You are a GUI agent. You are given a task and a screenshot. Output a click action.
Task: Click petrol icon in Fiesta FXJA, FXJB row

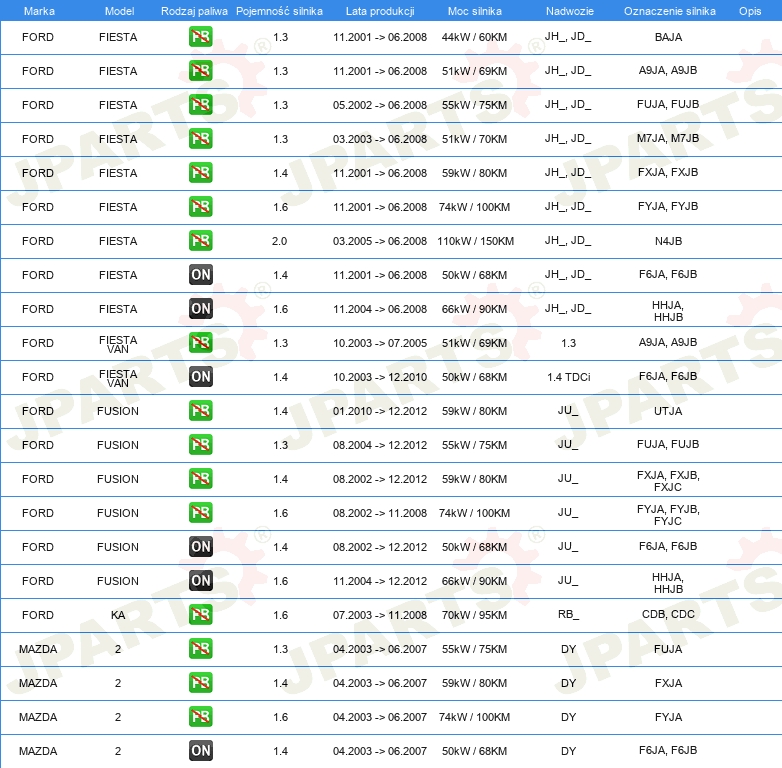coord(200,173)
